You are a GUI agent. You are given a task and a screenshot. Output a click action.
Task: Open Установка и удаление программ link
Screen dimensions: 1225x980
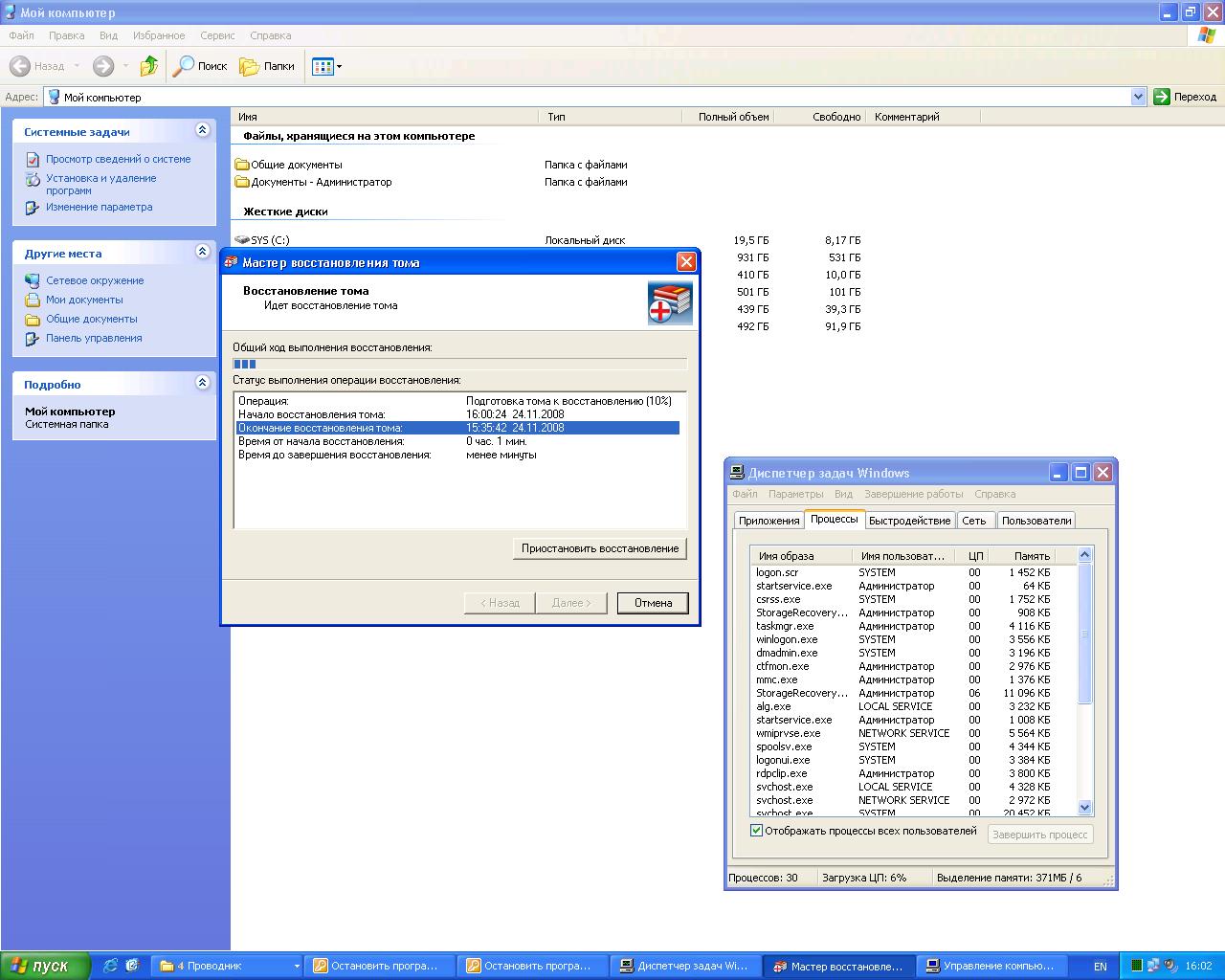tap(100, 184)
